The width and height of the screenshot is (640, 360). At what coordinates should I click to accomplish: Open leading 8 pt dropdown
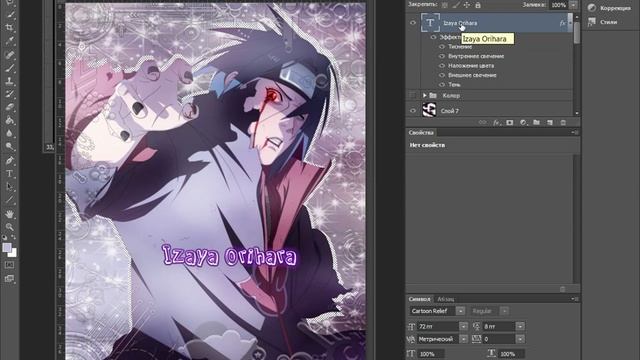pos(520,326)
